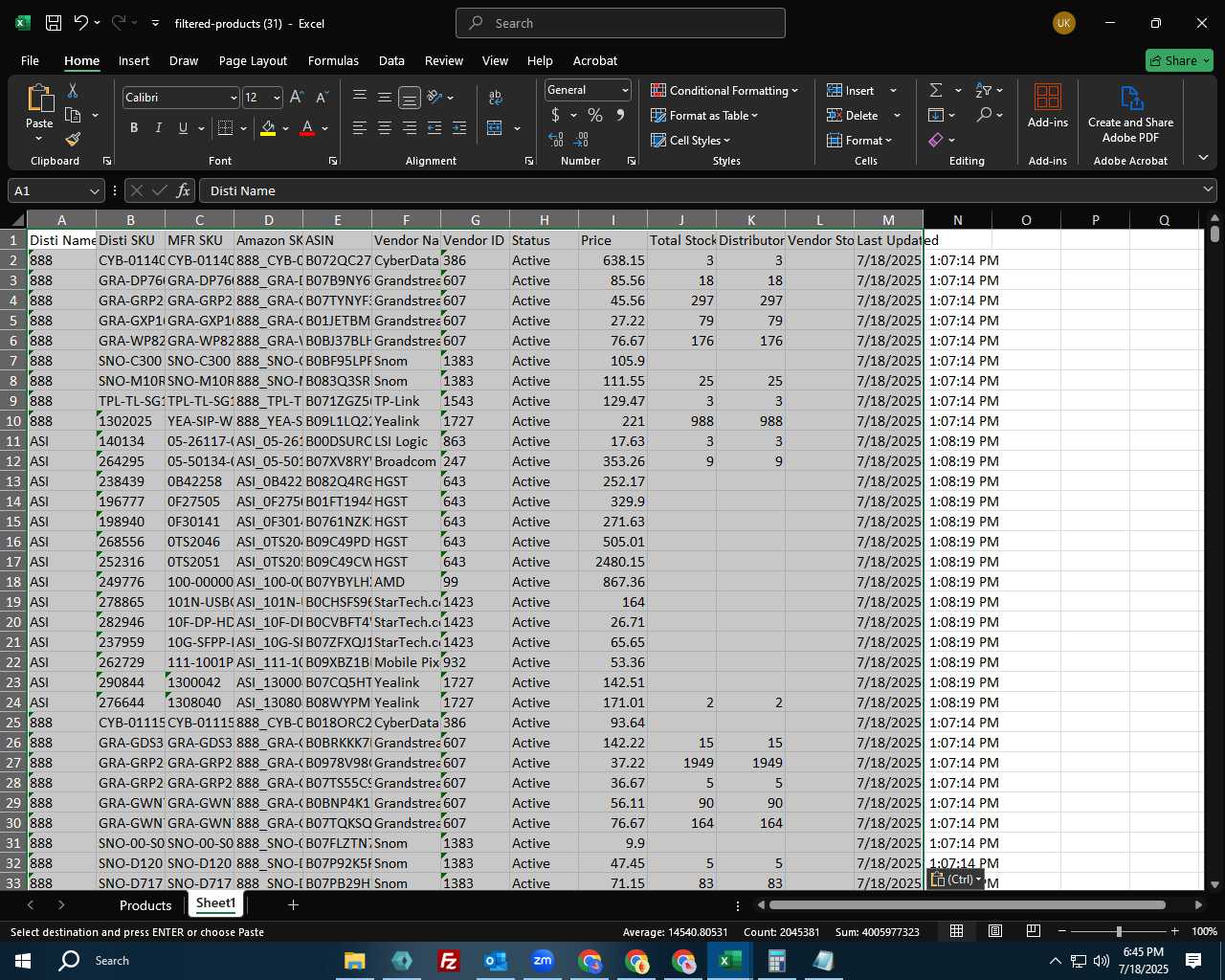Increase font size with large A icon
The image size is (1225, 980).
(297, 98)
